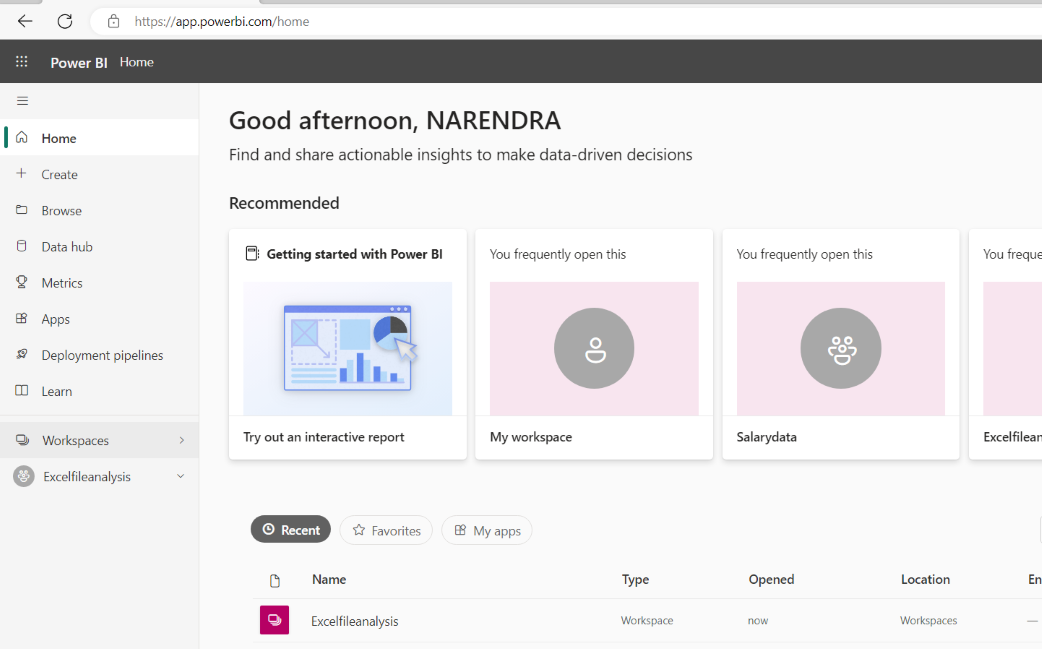Click the Learn book icon
This screenshot has height=649, width=1042.
(x=22, y=391)
